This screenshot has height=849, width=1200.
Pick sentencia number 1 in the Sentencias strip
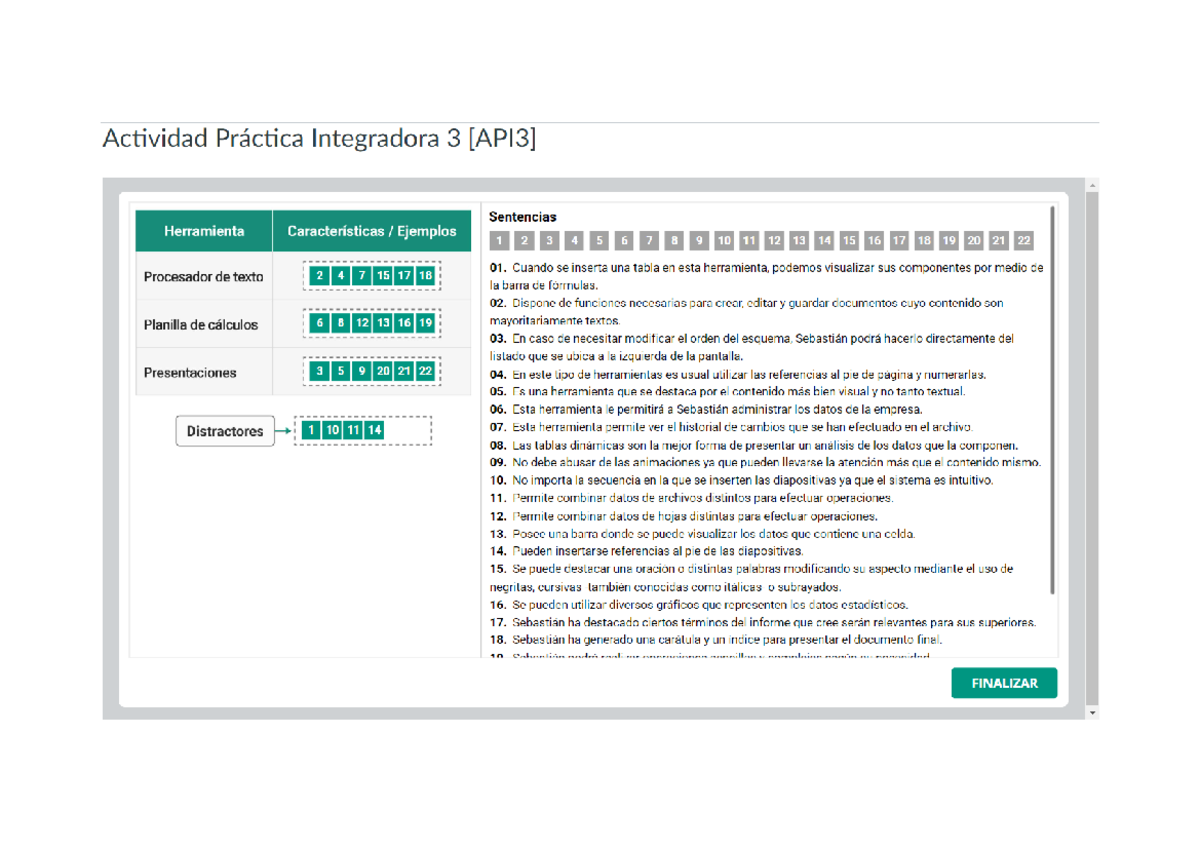tap(499, 240)
